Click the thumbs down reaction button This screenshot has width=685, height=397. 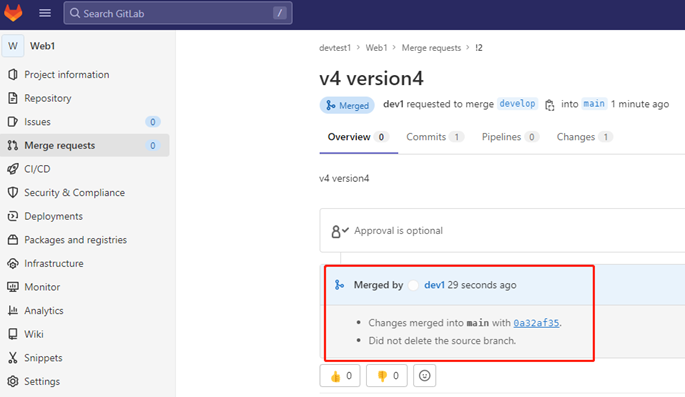click(x=387, y=376)
